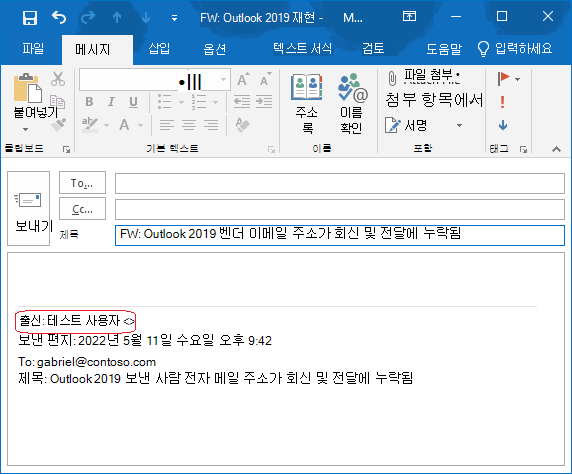Open the bullet list style dropdown
This screenshot has width=572, height=474.
(181, 102)
